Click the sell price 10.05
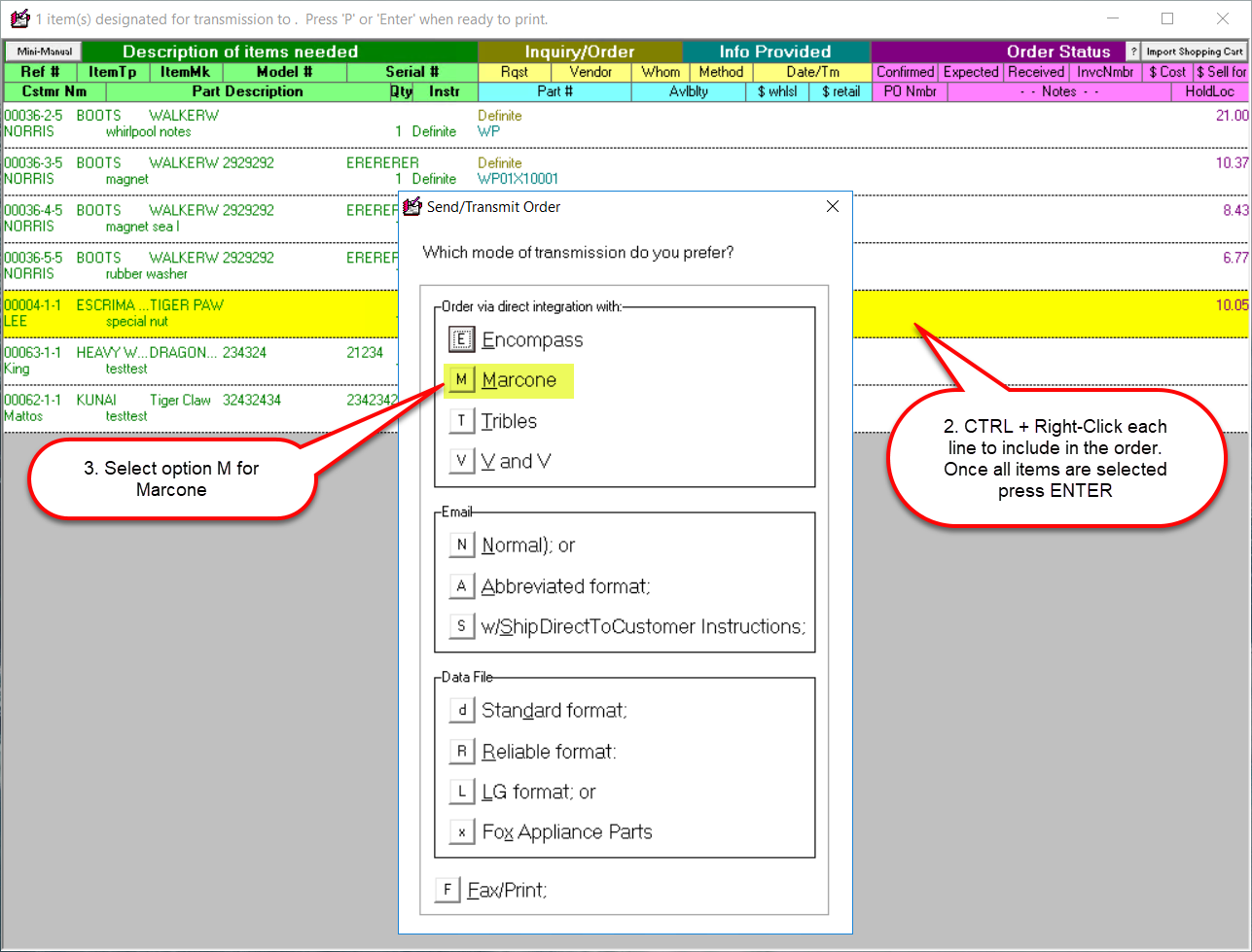 pyautogui.click(x=1233, y=305)
